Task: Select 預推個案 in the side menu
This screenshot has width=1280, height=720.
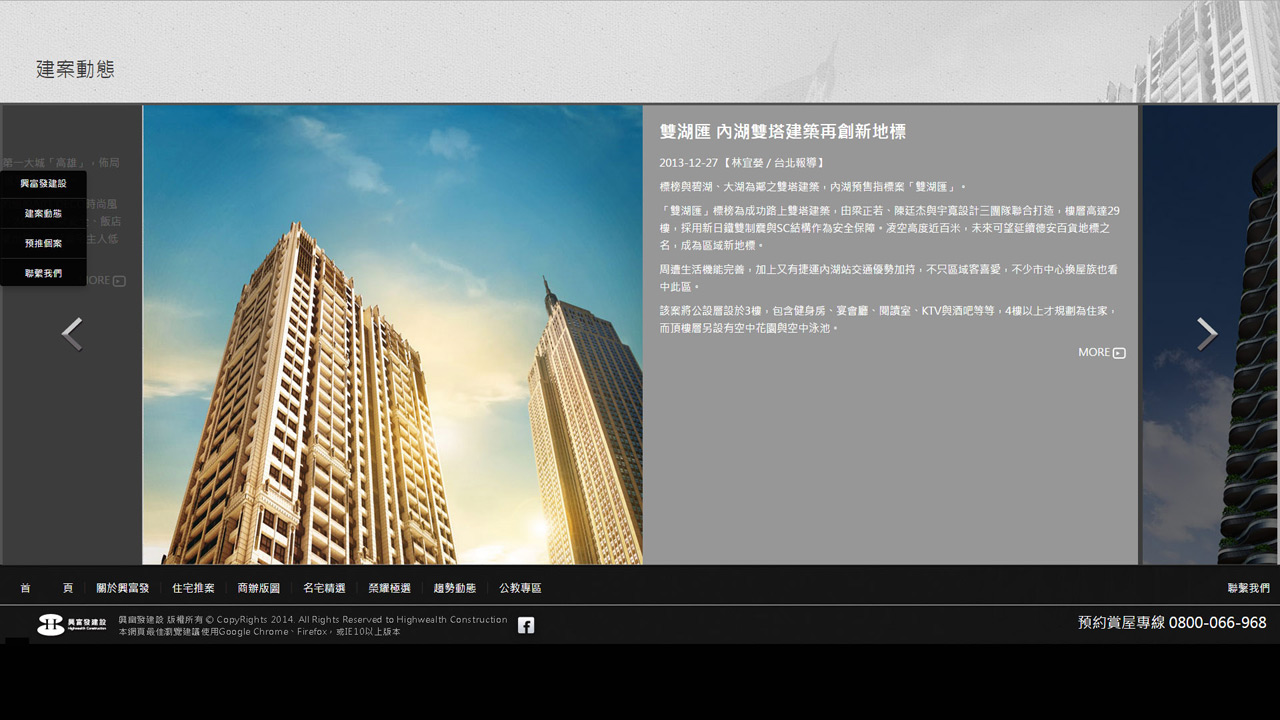Action: (43, 243)
